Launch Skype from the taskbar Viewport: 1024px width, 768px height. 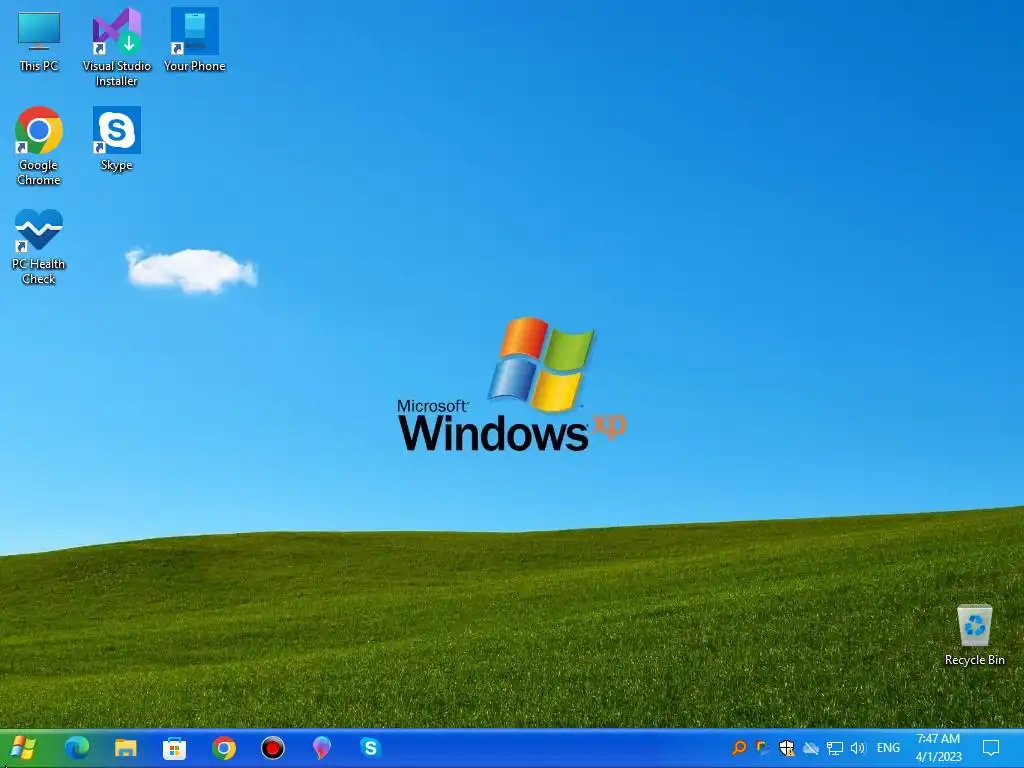click(370, 747)
